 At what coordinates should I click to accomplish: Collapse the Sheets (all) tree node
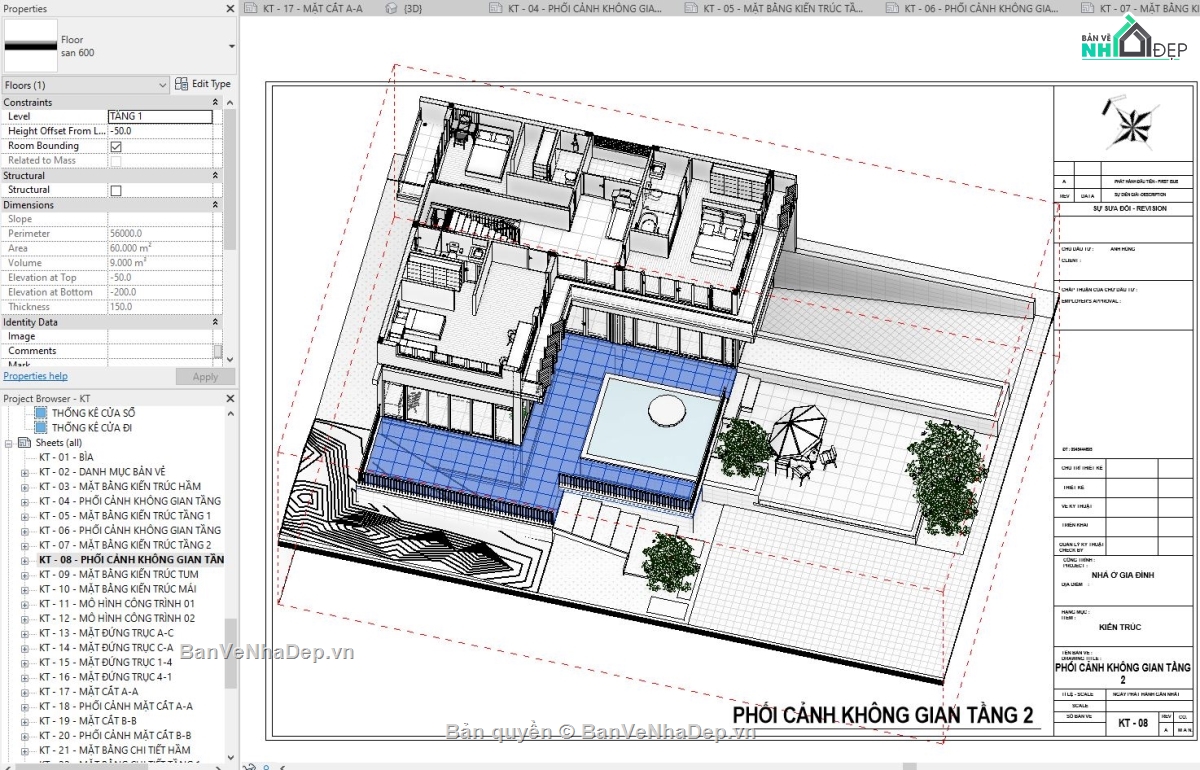[9, 443]
